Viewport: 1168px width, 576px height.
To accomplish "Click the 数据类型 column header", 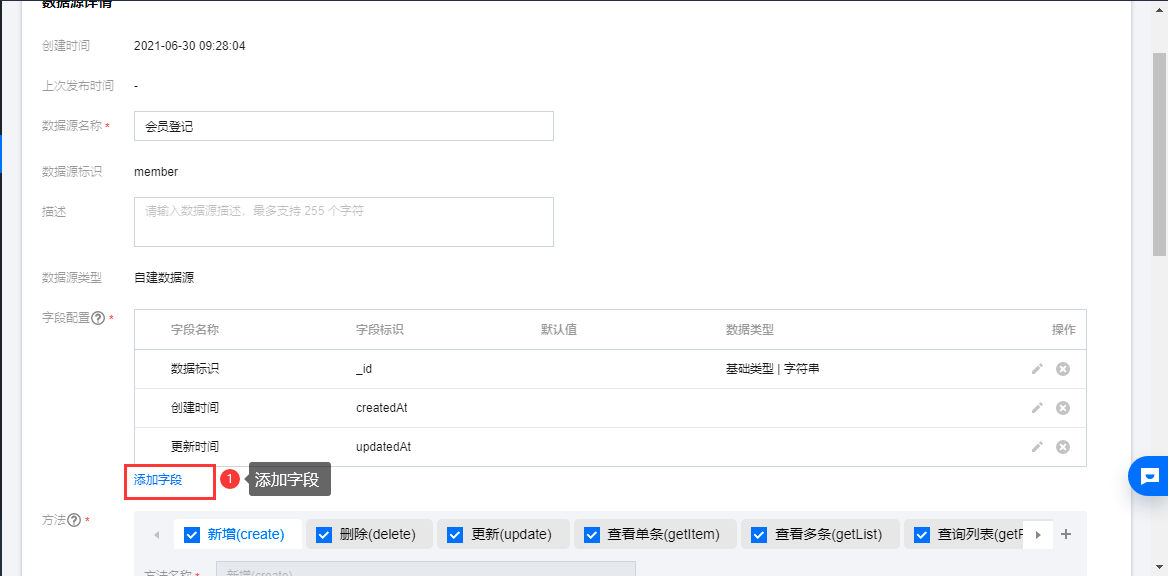I will pos(749,329).
